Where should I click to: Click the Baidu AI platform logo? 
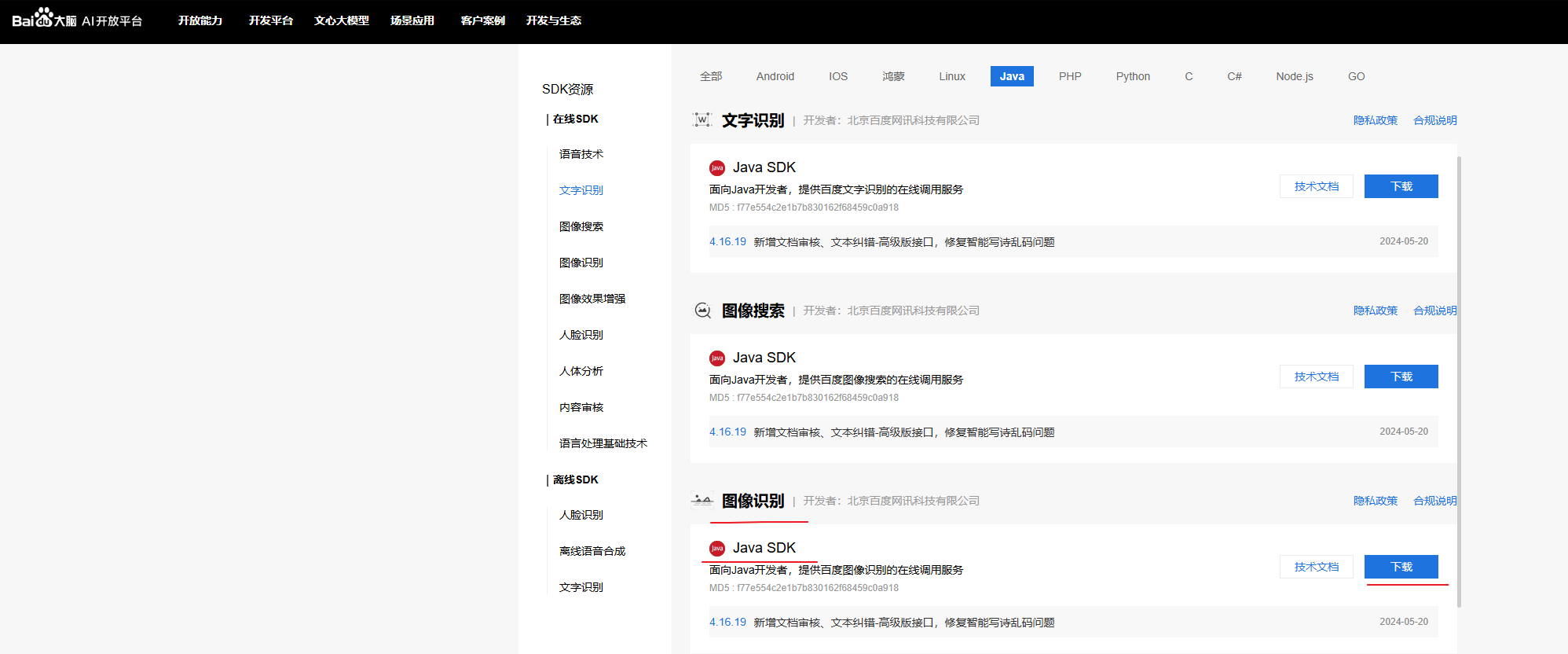[77, 19]
